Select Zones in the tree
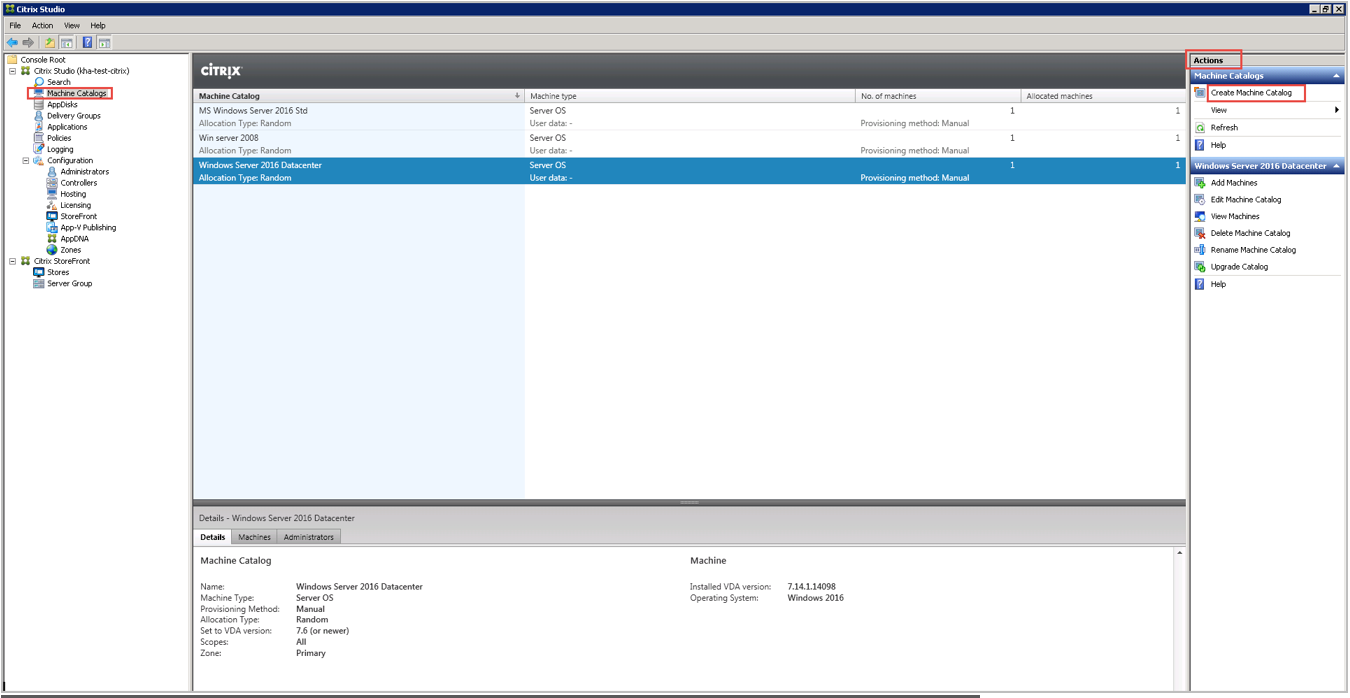The width and height of the screenshot is (1350, 698). pos(70,250)
